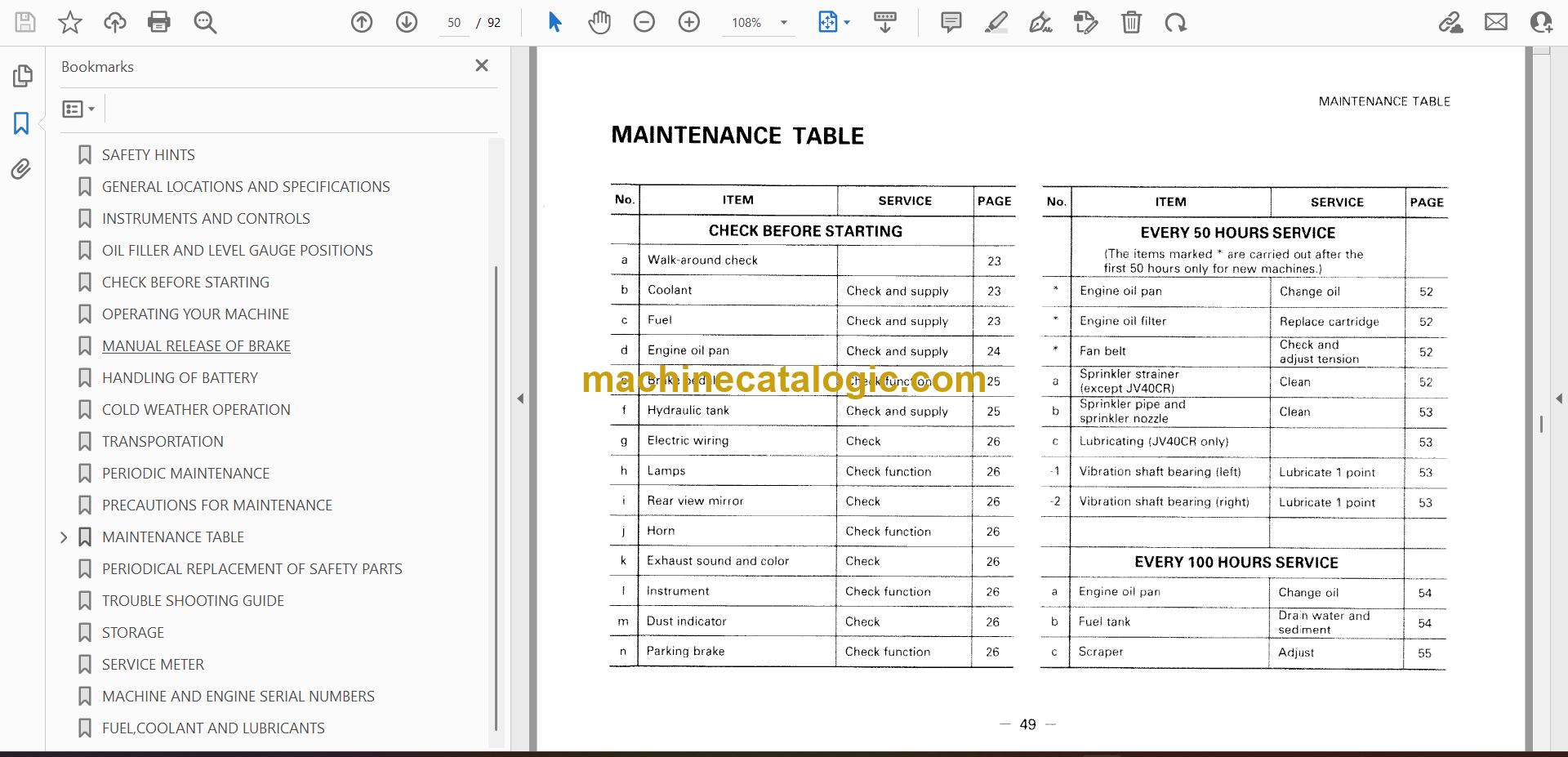Image resolution: width=1568 pixels, height=757 pixels.
Task: Click the stamp tool icon
Action: point(1086,22)
